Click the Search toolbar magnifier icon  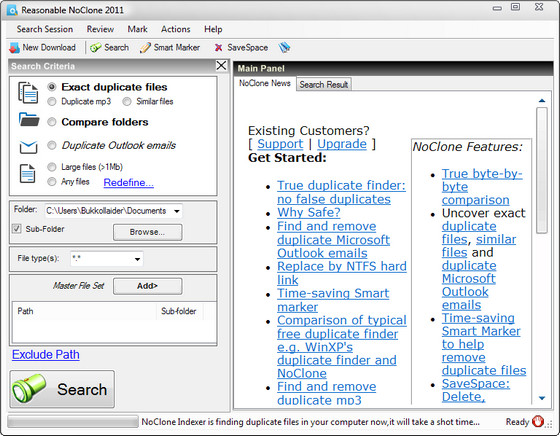tap(95, 48)
